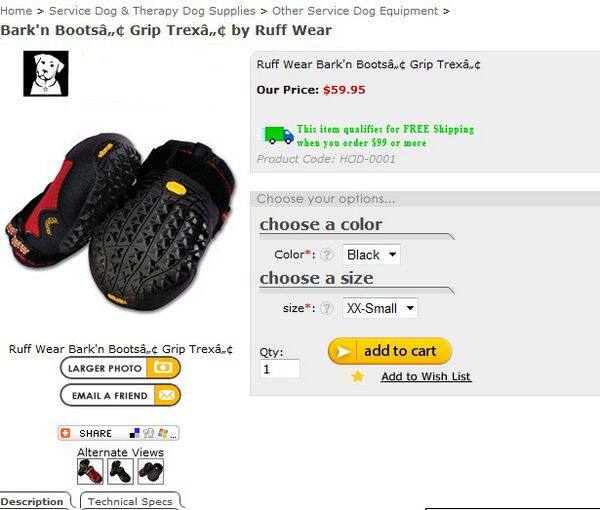This screenshot has height=510, width=600.
Task: Open the size dropdown showing XX-Small
Action: pyautogui.click(x=380, y=308)
